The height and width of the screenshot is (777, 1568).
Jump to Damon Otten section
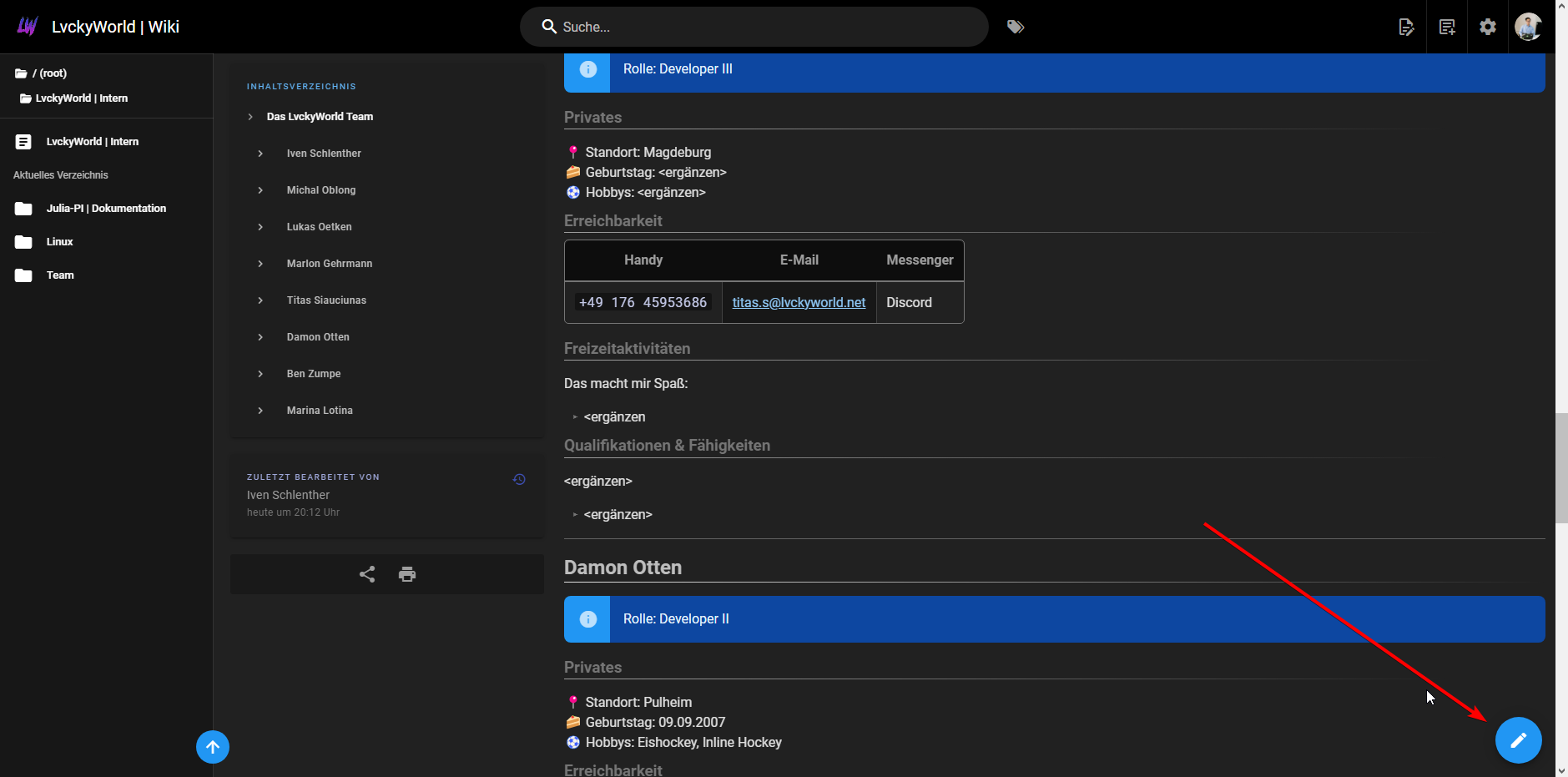pyautogui.click(x=318, y=337)
